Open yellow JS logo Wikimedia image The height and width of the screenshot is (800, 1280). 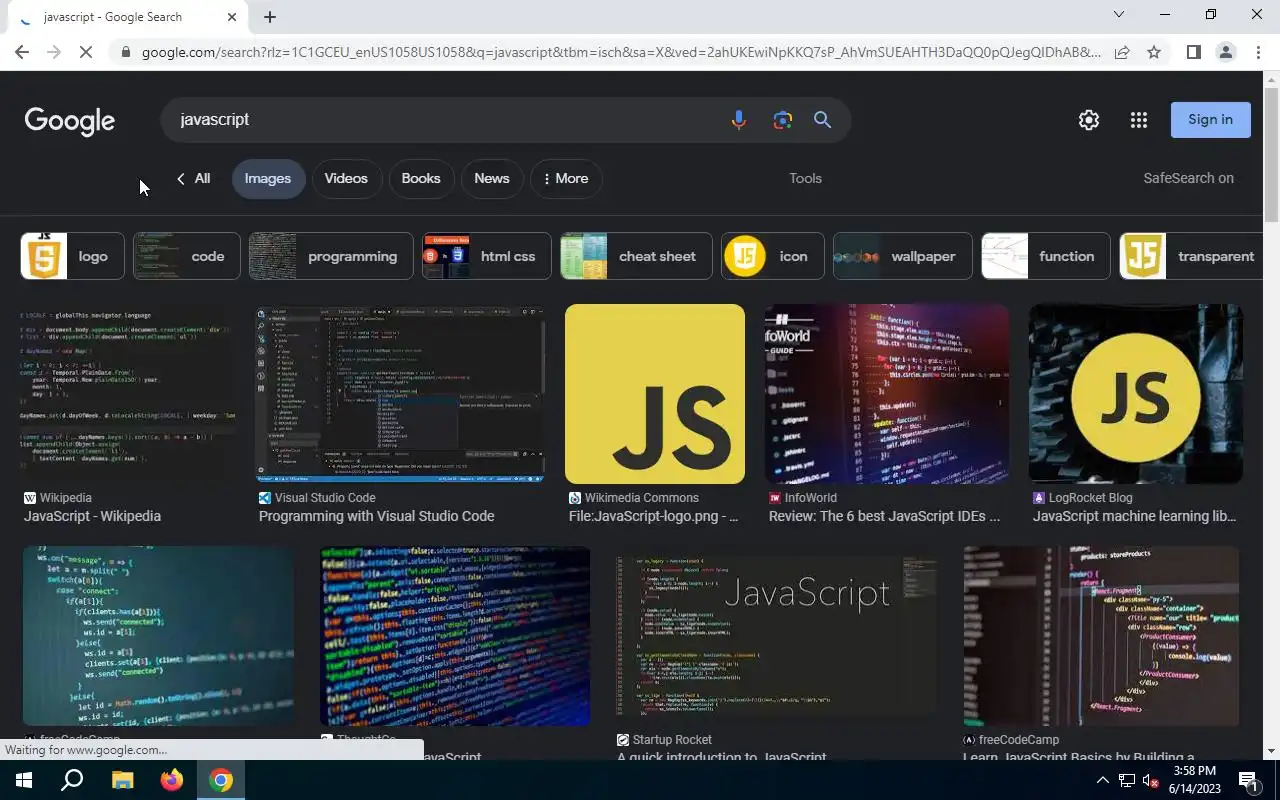pyautogui.click(x=655, y=394)
